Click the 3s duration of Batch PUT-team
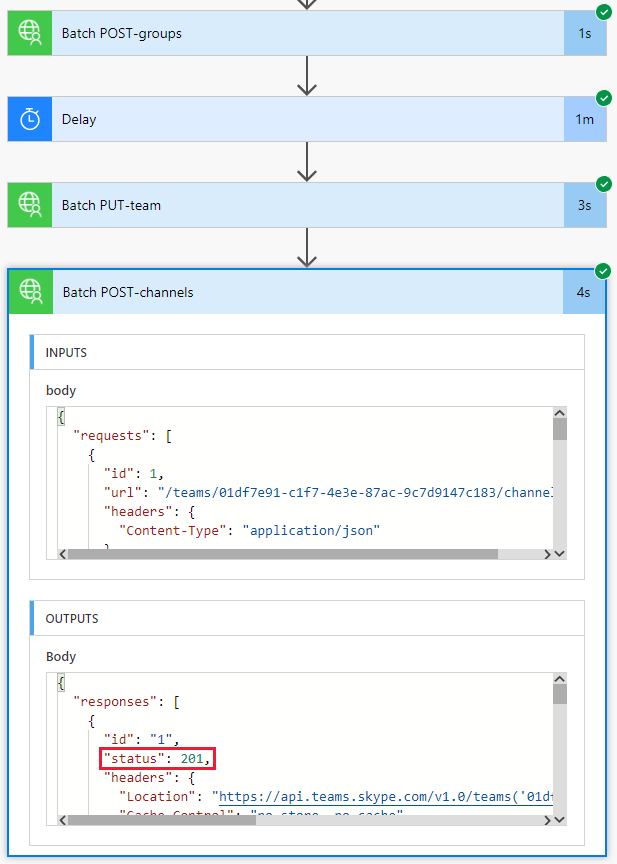 (x=584, y=206)
